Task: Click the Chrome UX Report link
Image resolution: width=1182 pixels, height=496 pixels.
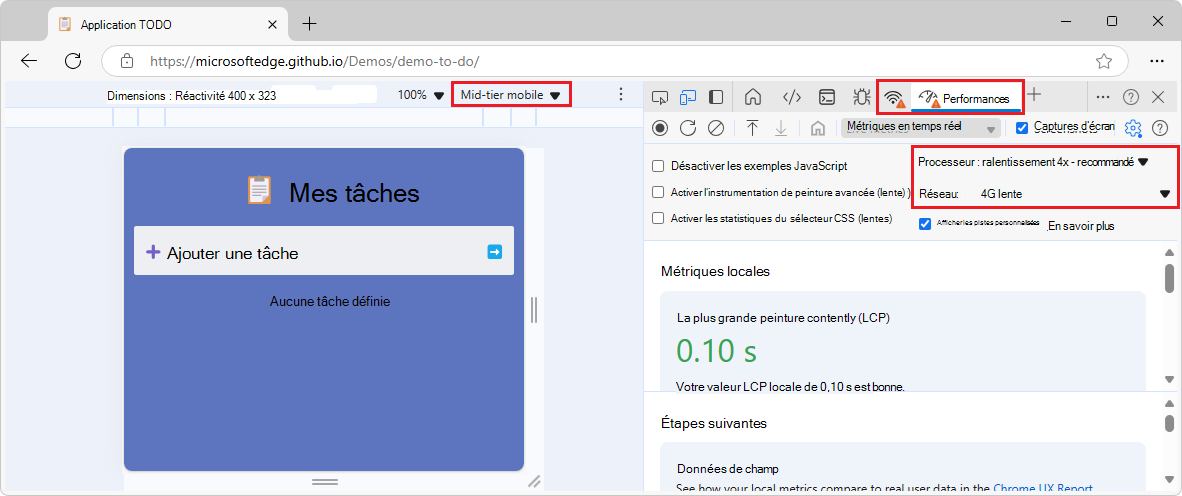Action: (1043, 488)
